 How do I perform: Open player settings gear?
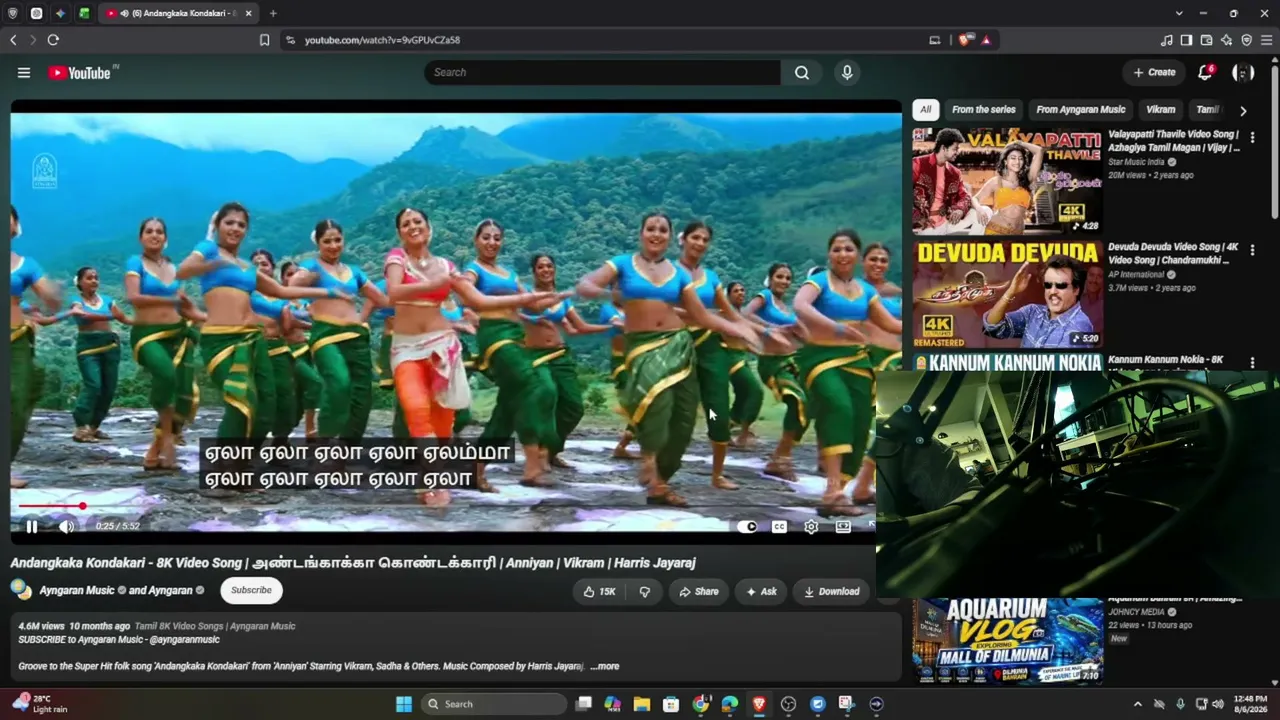(811, 527)
